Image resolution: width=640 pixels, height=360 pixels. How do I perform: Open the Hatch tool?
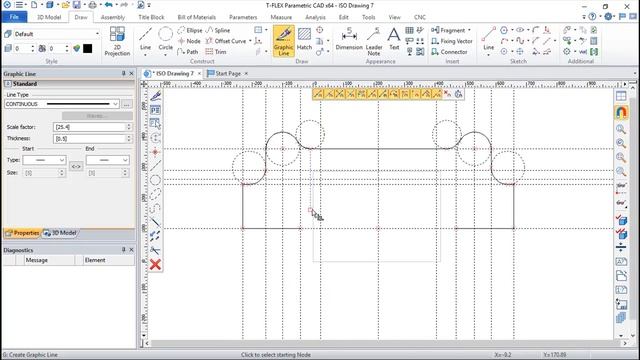tap(304, 40)
